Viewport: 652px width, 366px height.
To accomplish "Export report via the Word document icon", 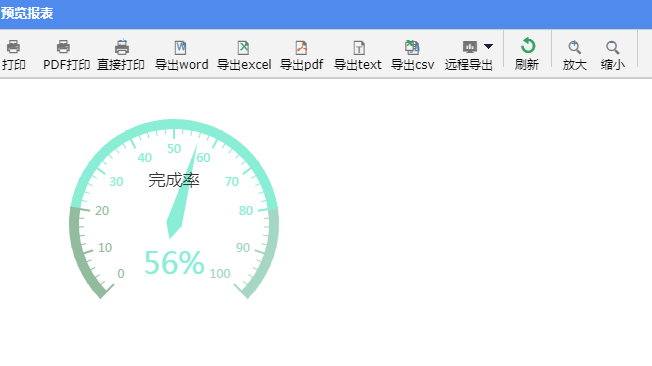I will coord(180,47).
